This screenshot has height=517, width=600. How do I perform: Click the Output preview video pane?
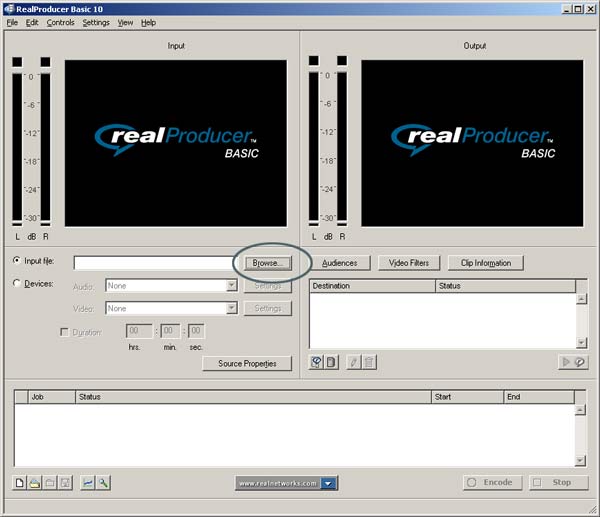(472, 143)
